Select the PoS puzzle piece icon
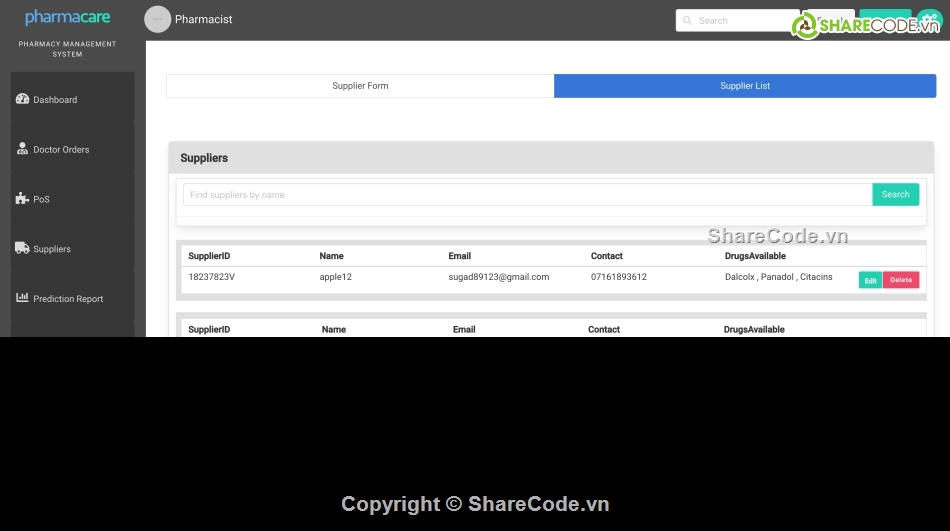The width and height of the screenshot is (950, 531). (22, 199)
